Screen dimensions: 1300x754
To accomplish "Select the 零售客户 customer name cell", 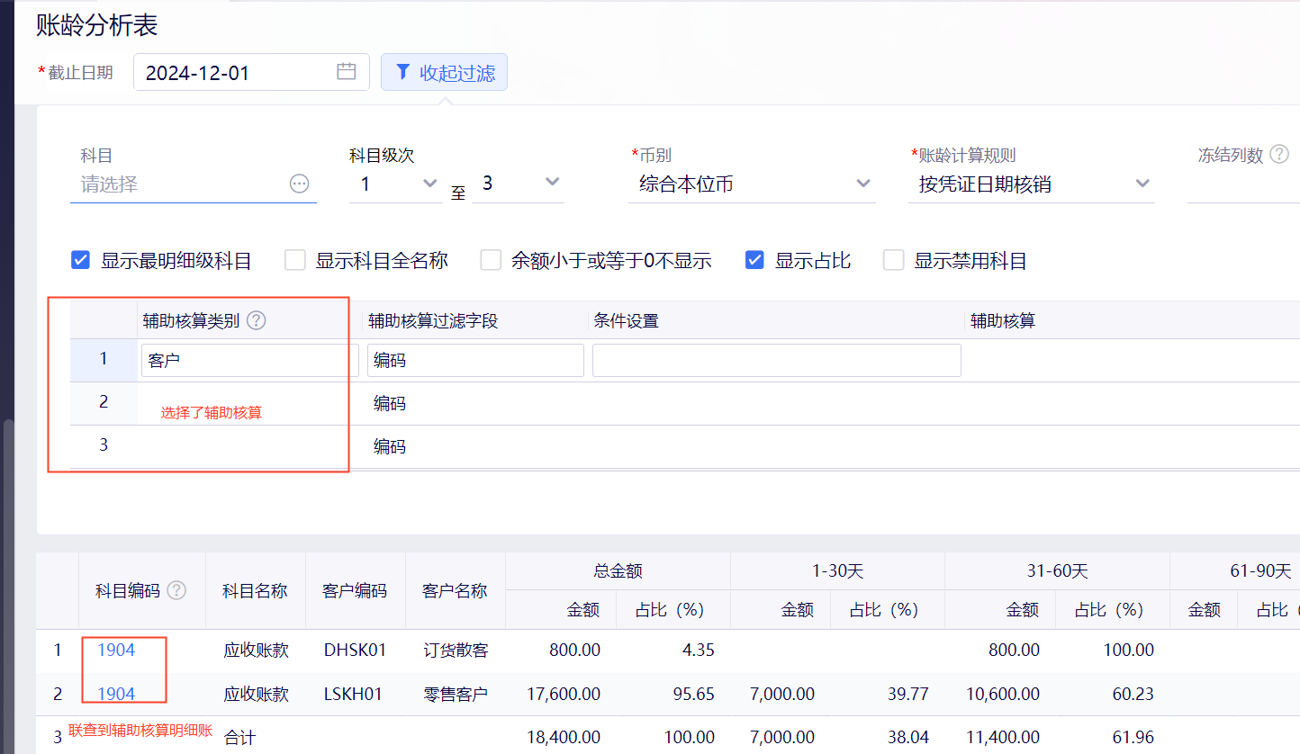I will coord(455,693).
